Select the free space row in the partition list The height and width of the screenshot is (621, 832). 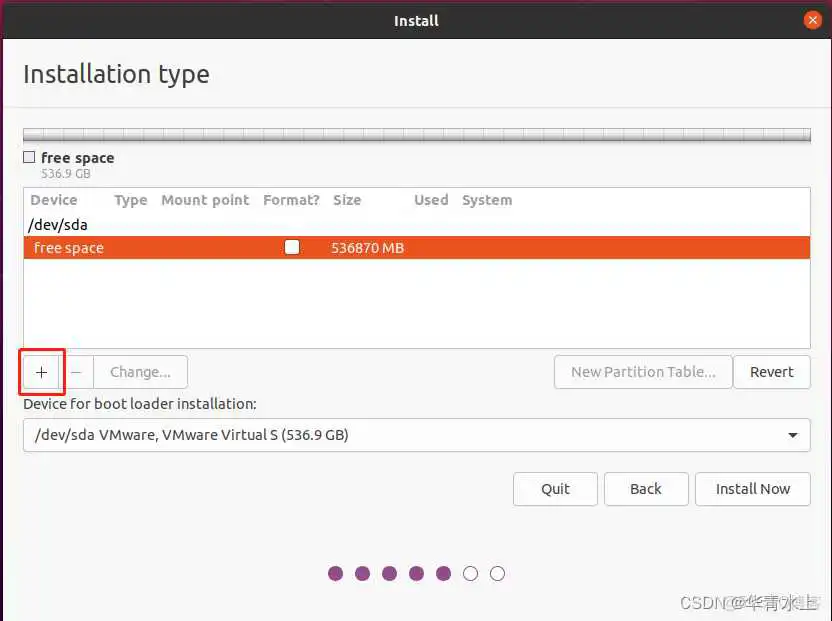point(150,247)
